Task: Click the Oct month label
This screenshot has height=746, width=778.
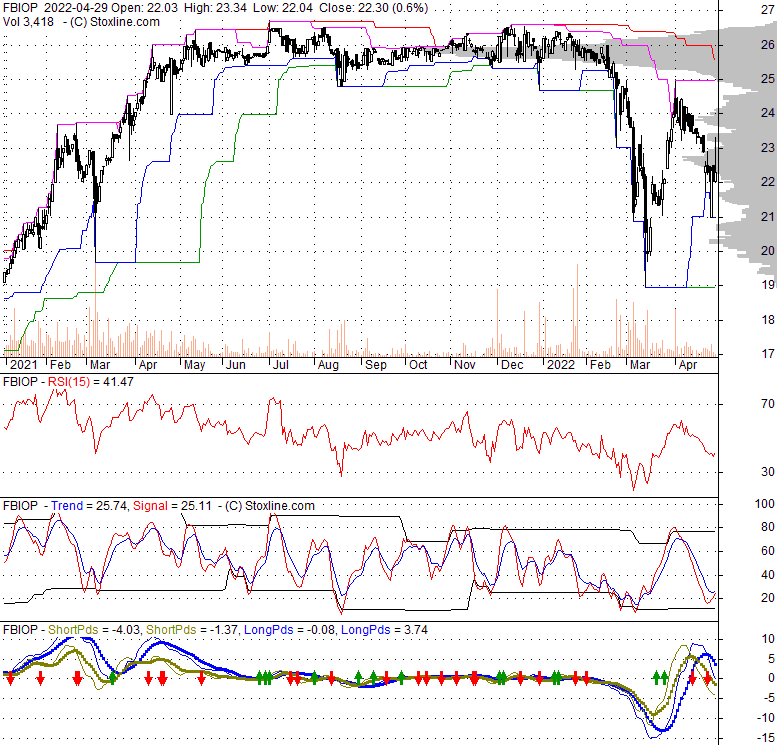Action: coord(418,365)
